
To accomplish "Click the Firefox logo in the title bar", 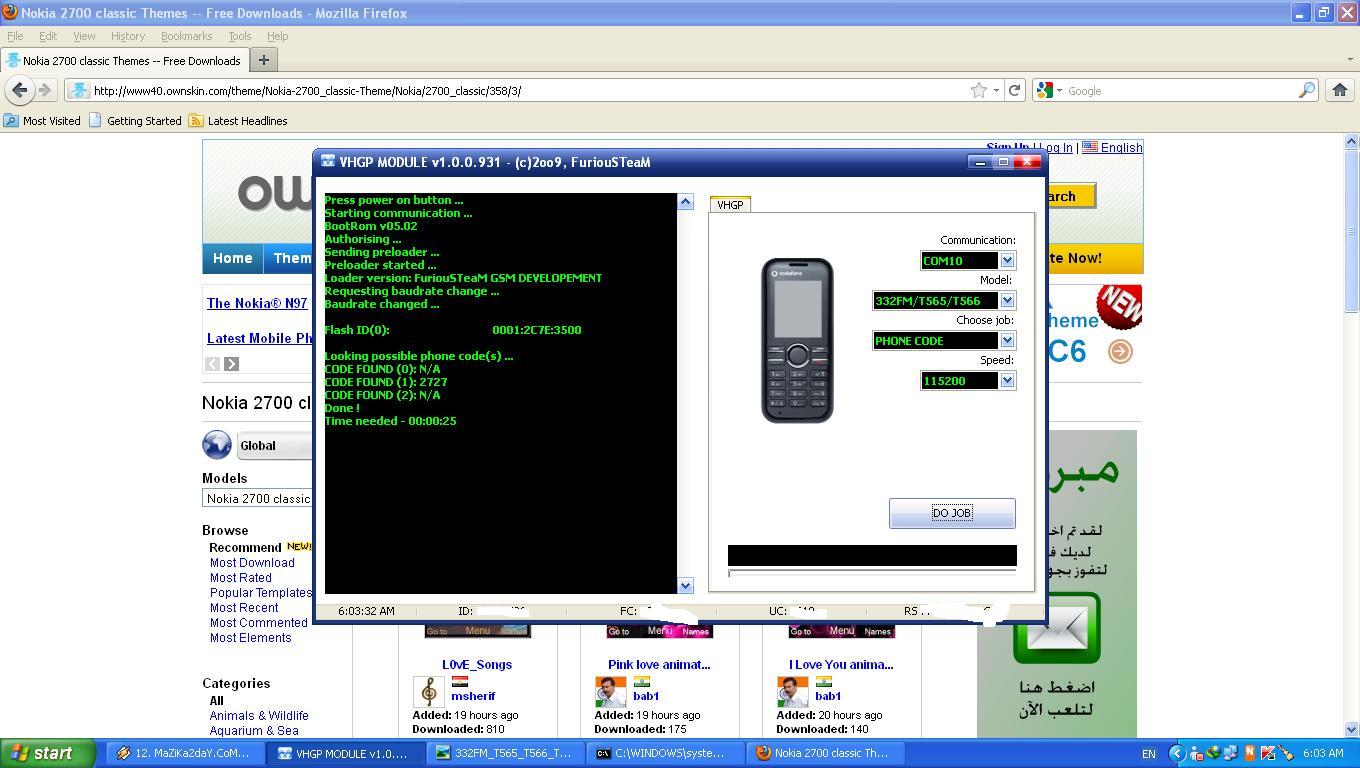I will point(10,13).
